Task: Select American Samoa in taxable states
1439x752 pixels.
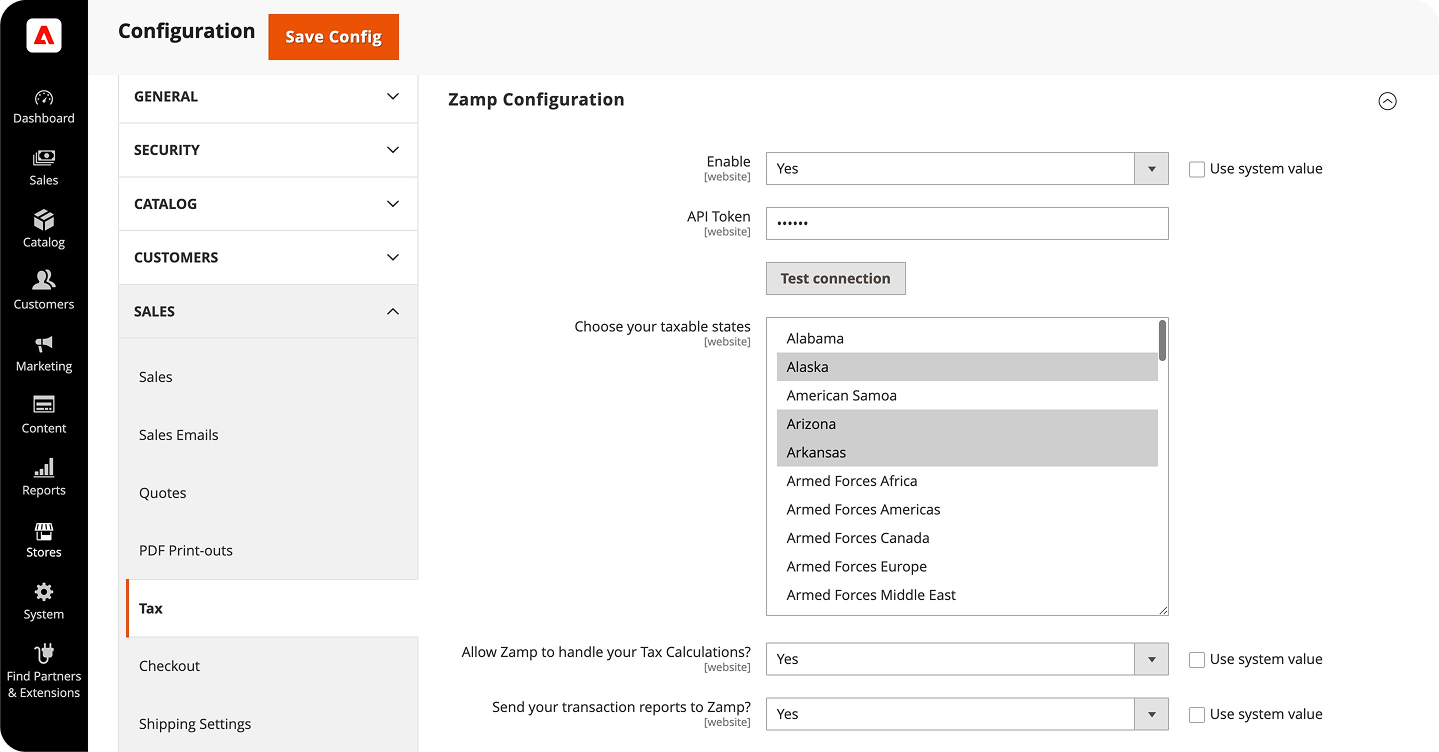Action: pyautogui.click(x=967, y=396)
